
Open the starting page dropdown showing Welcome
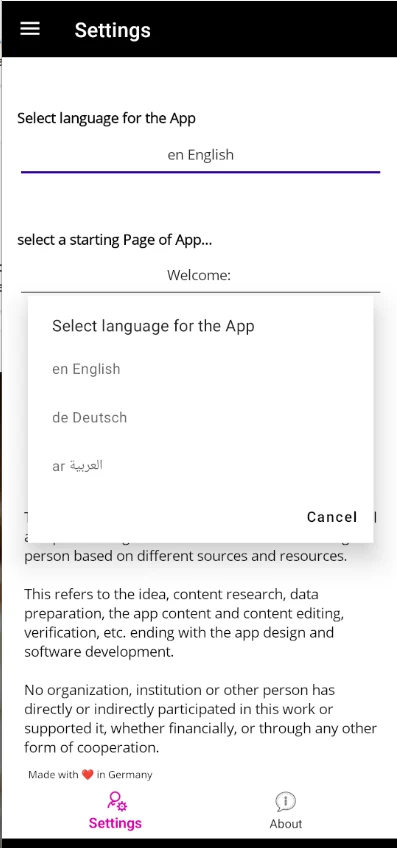[x=200, y=275]
